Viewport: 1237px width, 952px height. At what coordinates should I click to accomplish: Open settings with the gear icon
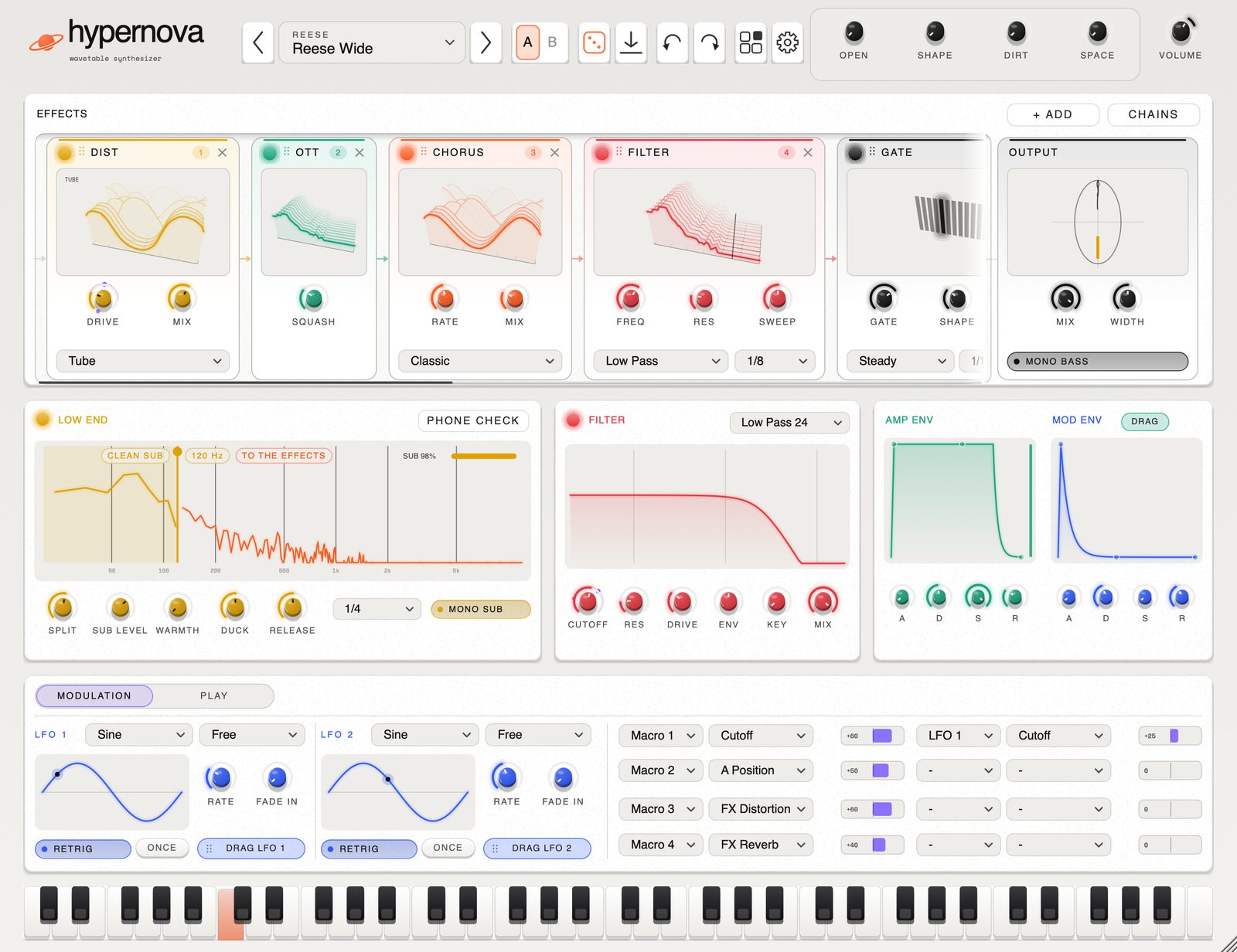click(787, 42)
